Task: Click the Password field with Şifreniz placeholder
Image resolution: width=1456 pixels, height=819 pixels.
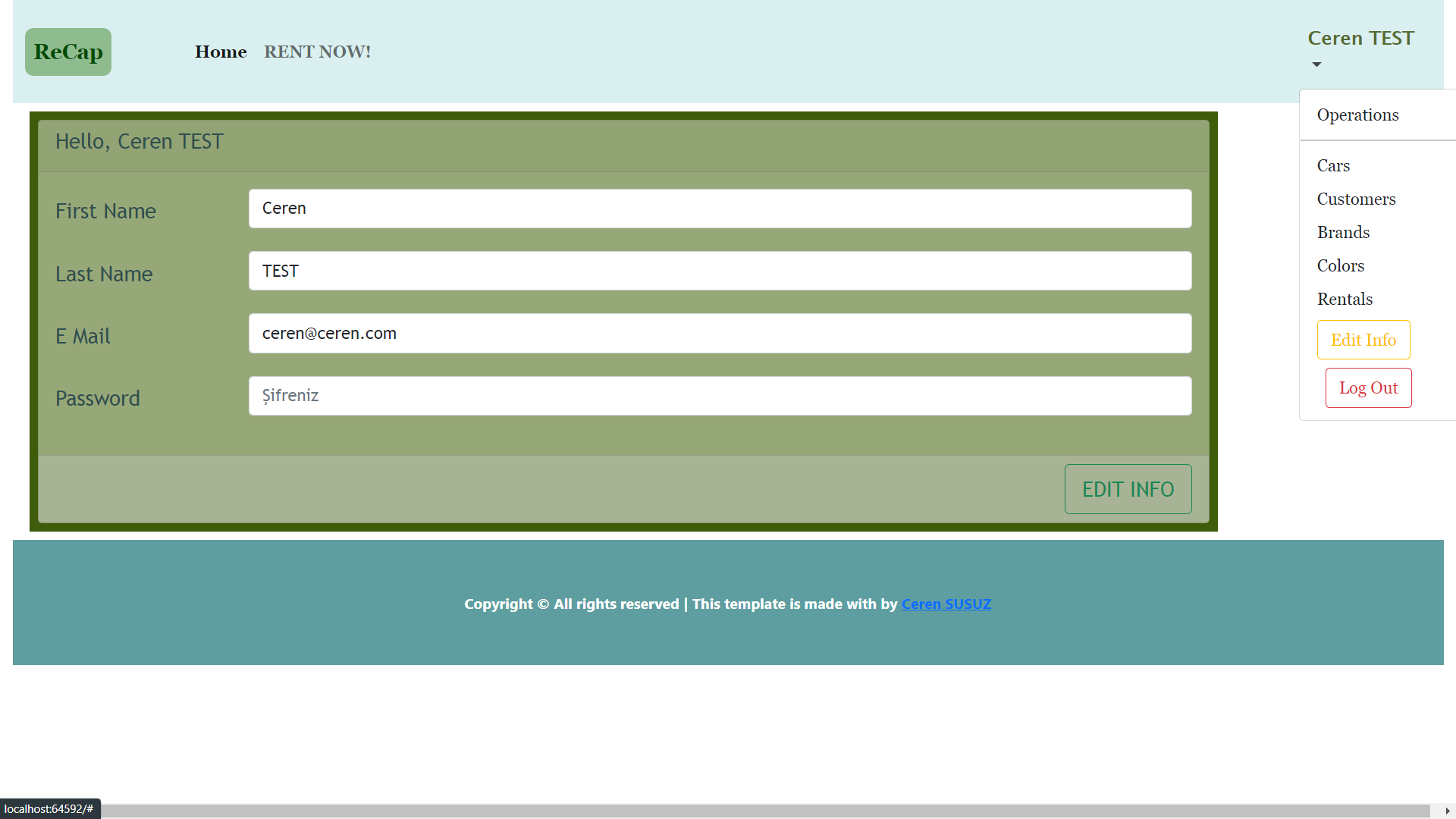Action: pyautogui.click(x=720, y=396)
